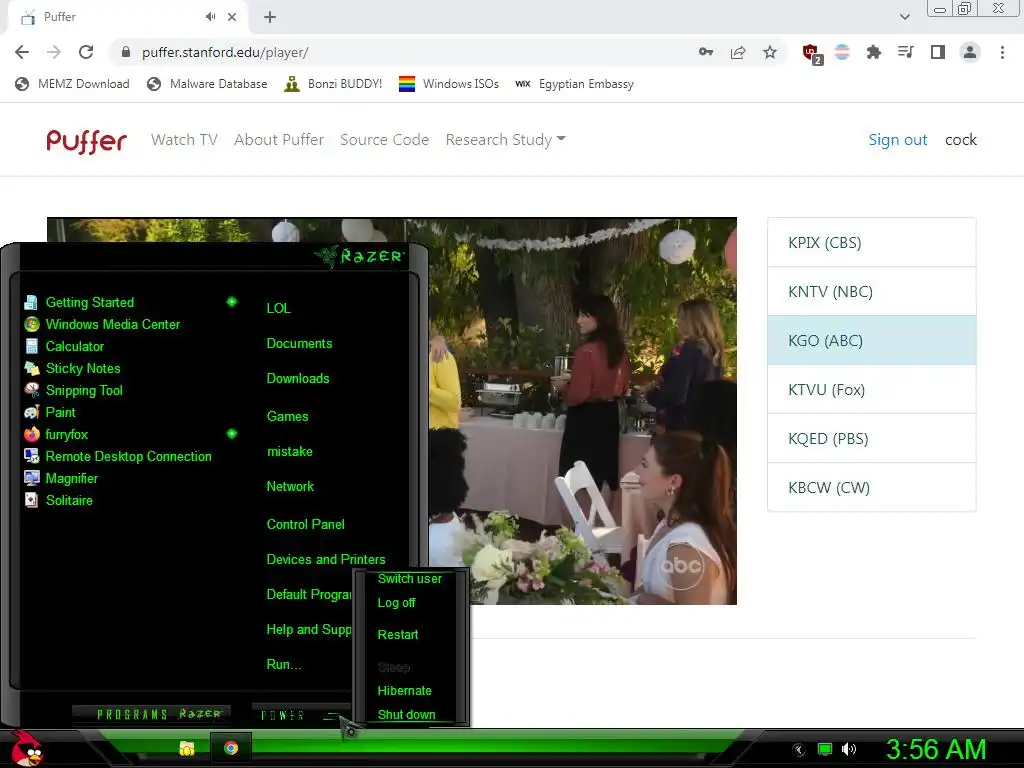
Task: Open Paint from Start menu
Action: 50,412
